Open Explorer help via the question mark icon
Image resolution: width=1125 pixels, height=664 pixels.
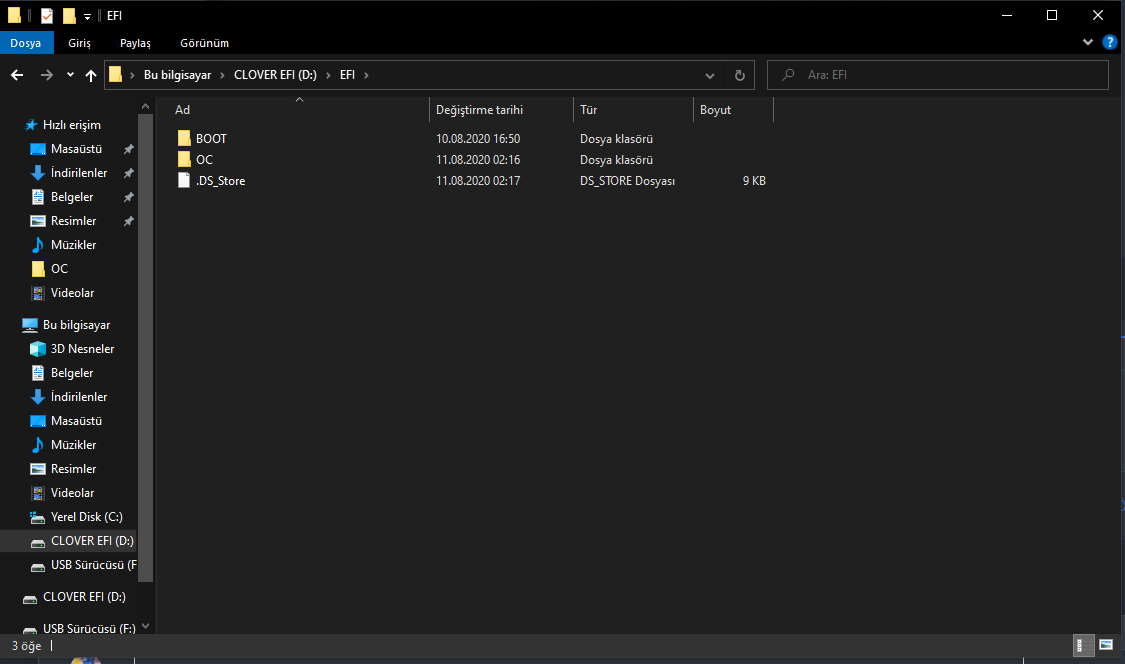pos(1110,42)
